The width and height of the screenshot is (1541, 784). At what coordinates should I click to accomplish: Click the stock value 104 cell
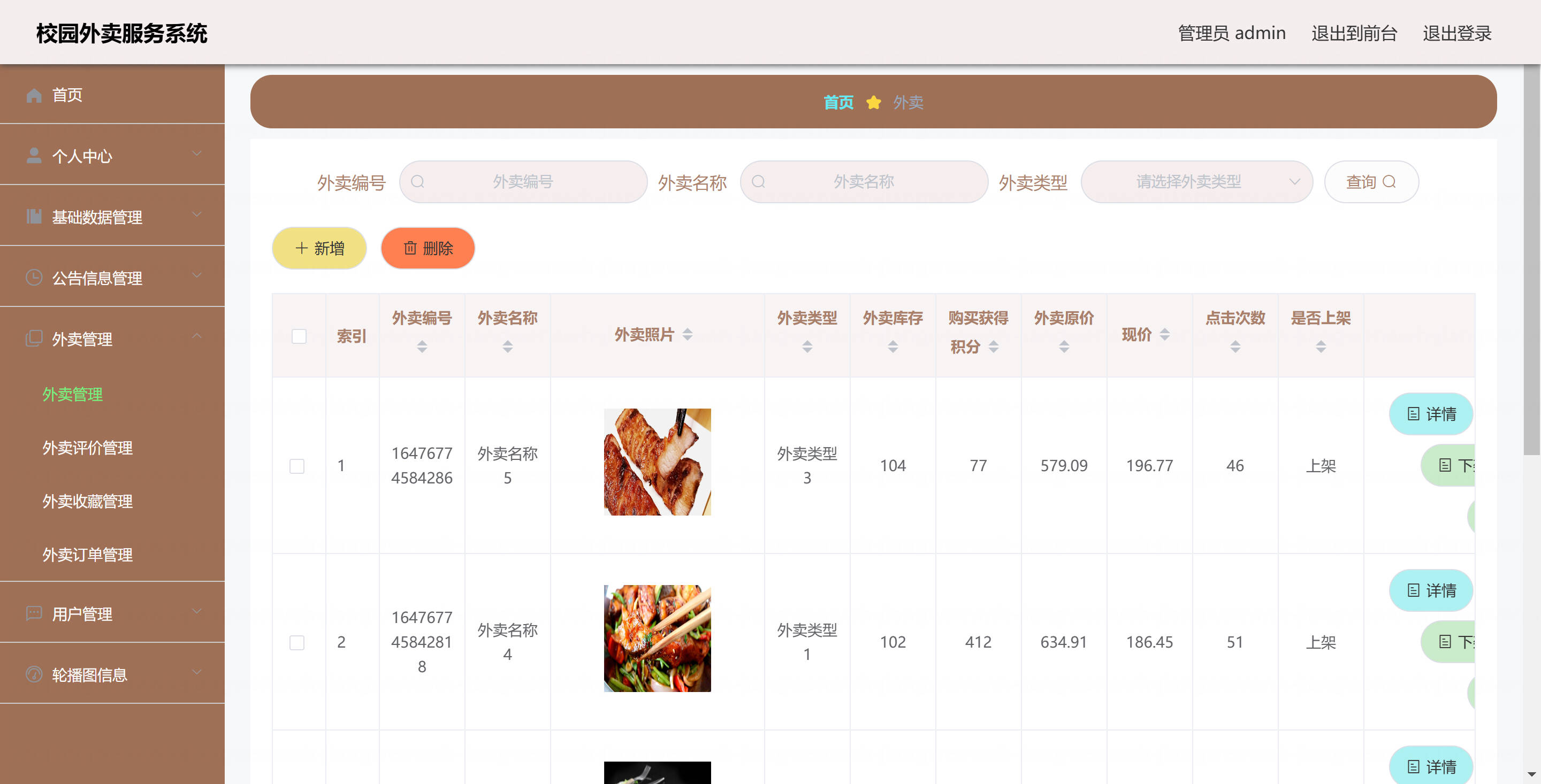(x=893, y=466)
